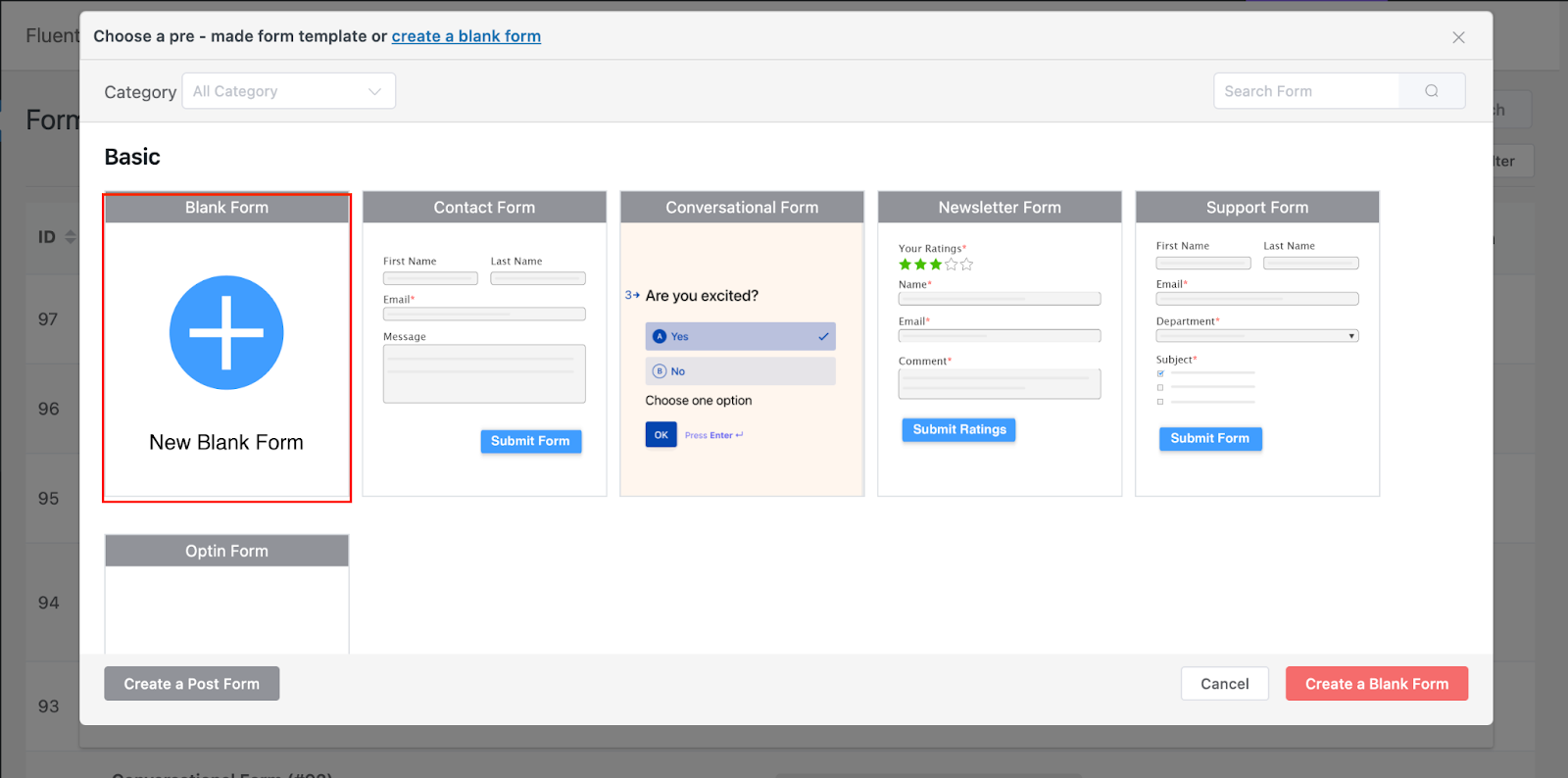Viewport: 1568px width, 778px height.
Task: Click the Message box in Contact Form preview
Action: [484, 373]
